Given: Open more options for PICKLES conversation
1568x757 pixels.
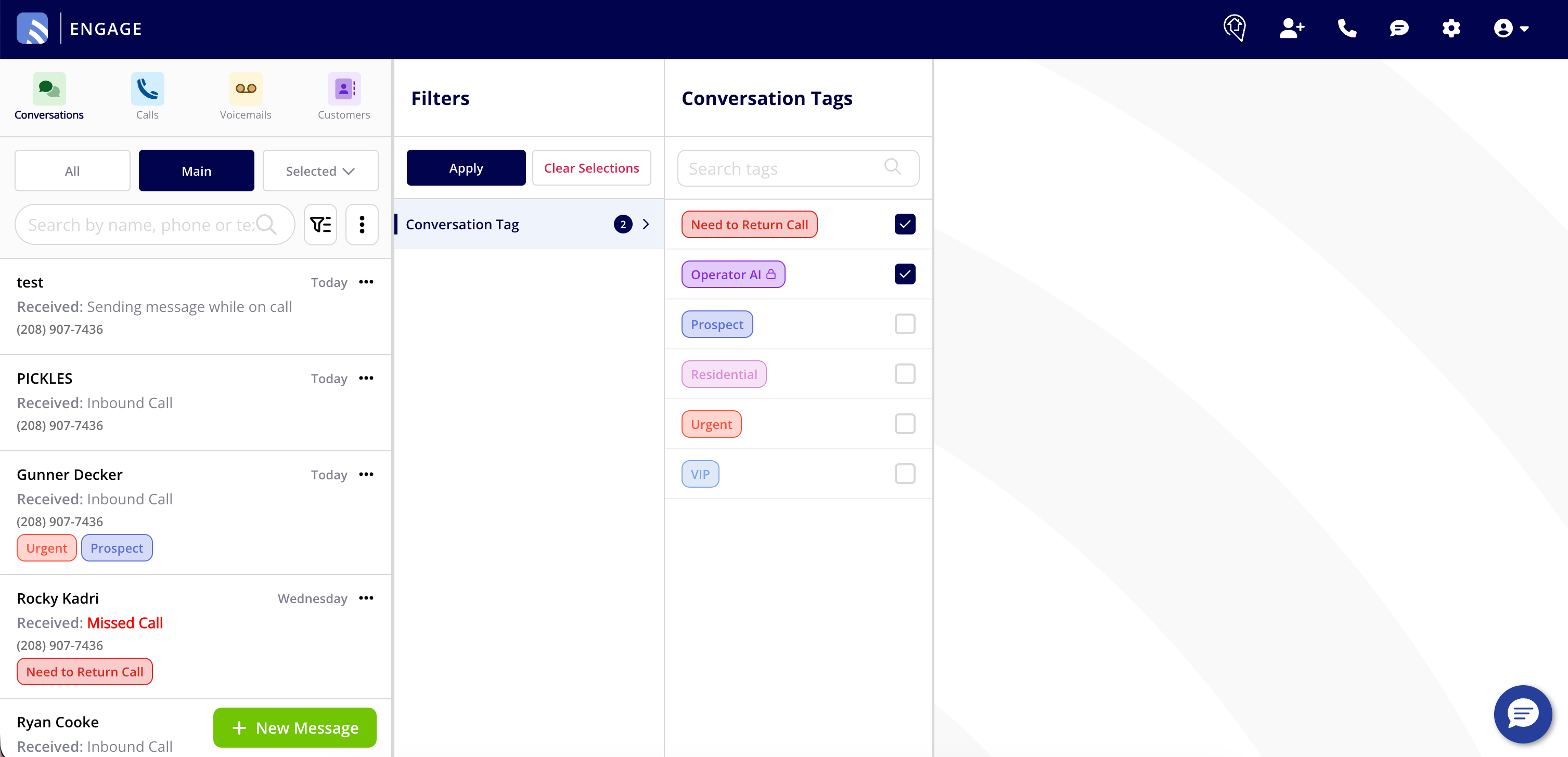Looking at the screenshot, I should coord(366,379).
